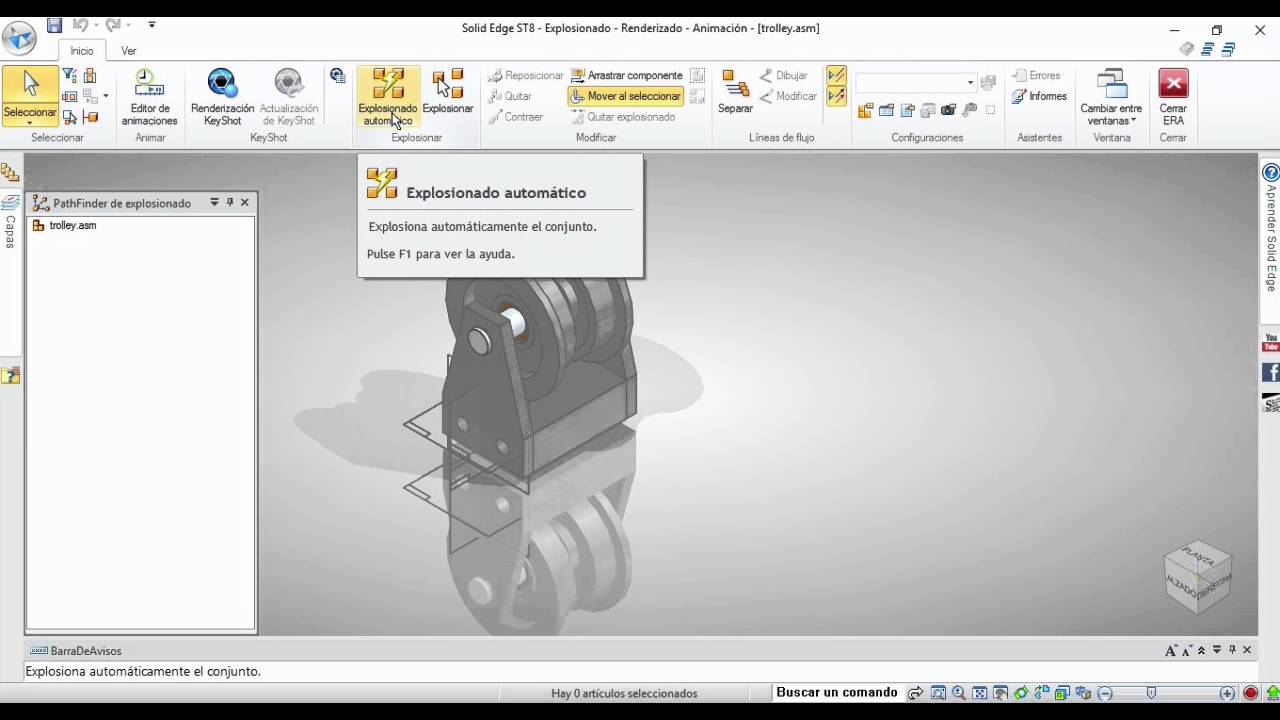Click the red record button
This screenshot has height=720, width=1280.
pos(1250,693)
